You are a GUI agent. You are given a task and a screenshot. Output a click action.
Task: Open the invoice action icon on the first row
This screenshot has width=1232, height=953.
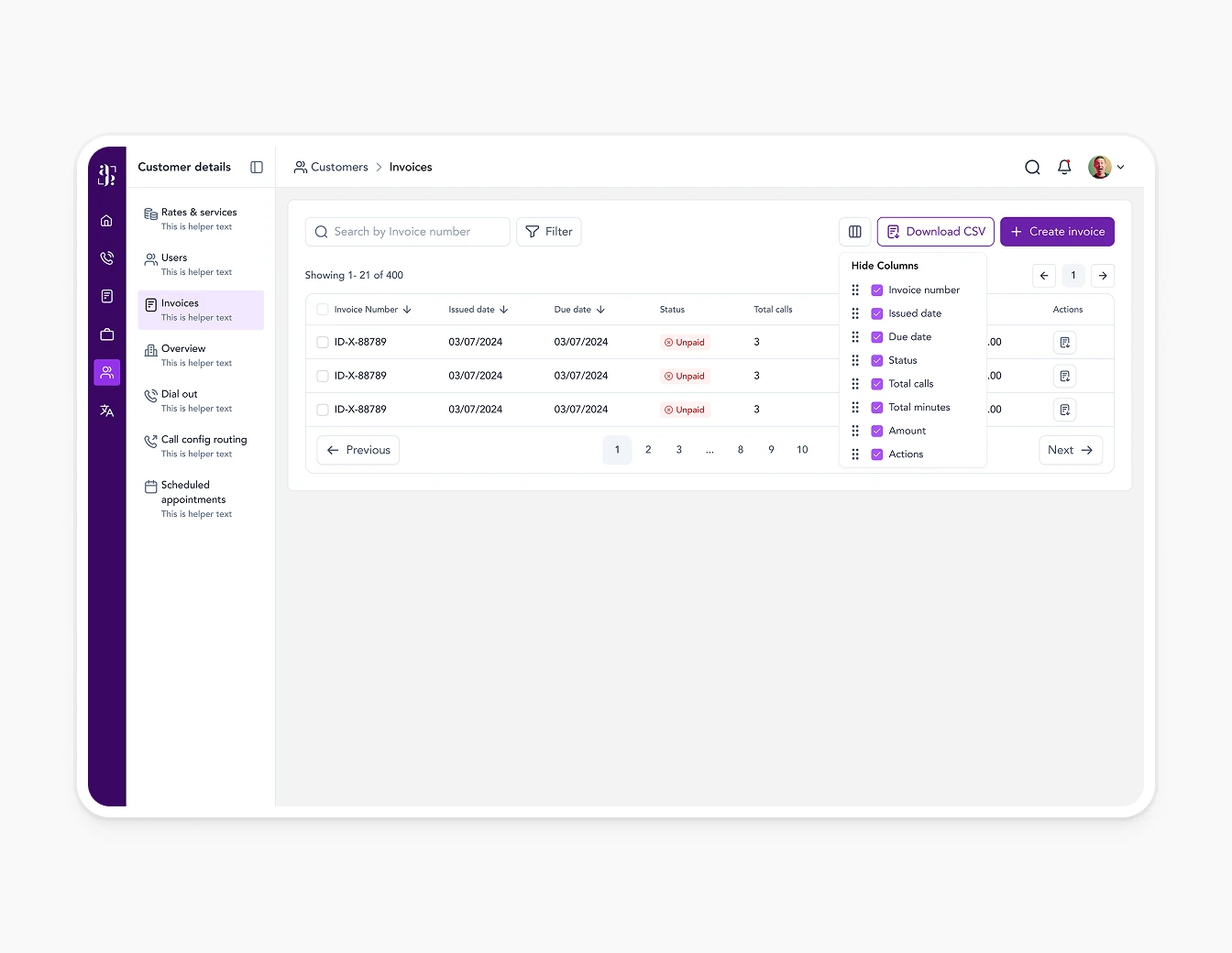pos(1064,342)
